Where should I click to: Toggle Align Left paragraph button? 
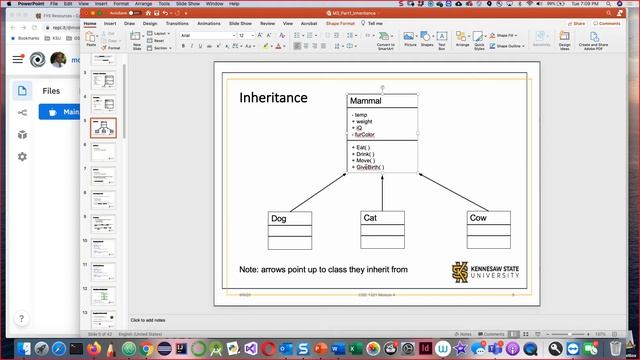click(297, 47)
